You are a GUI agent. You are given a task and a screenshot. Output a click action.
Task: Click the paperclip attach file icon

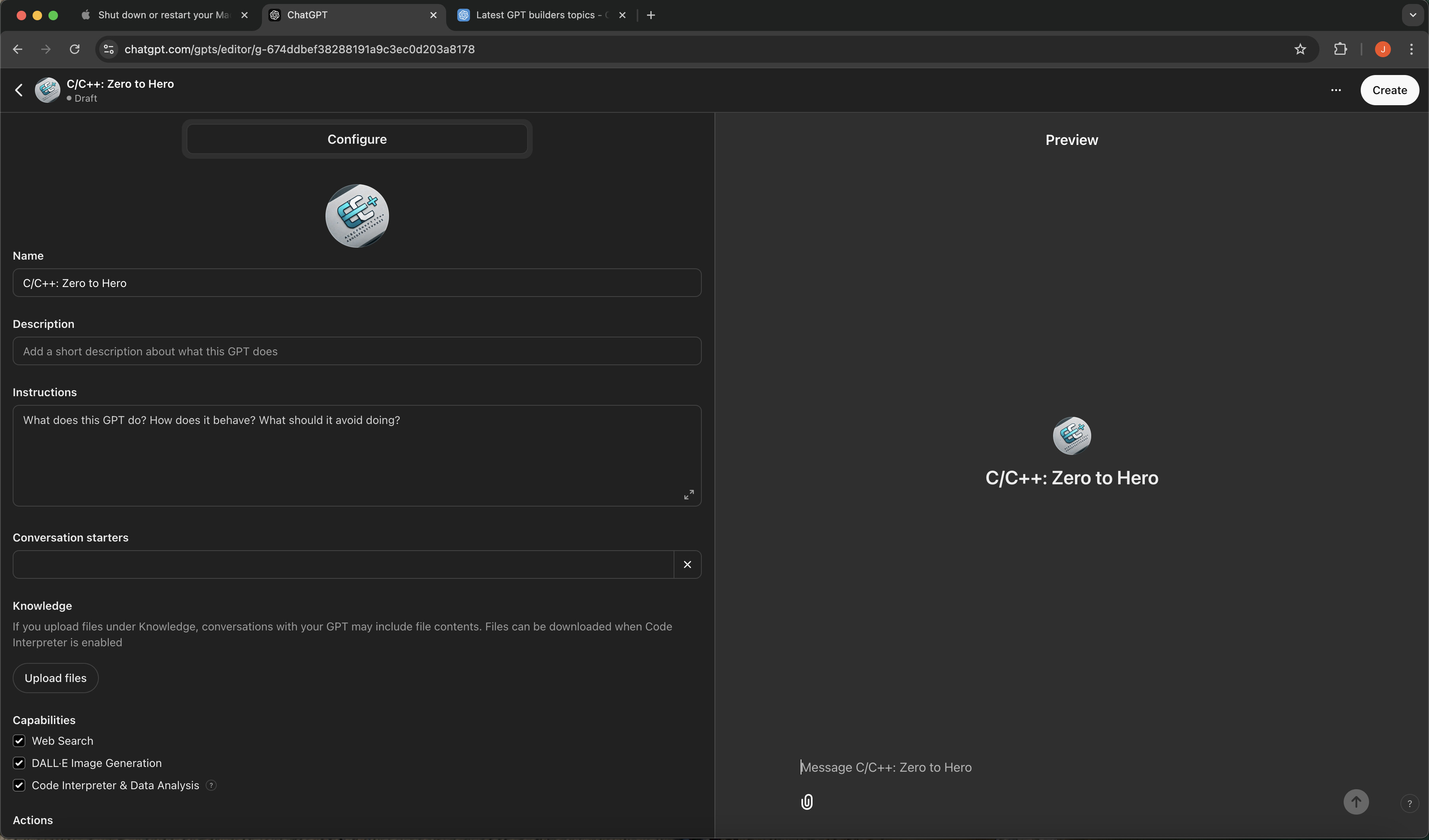click(806, 802)
